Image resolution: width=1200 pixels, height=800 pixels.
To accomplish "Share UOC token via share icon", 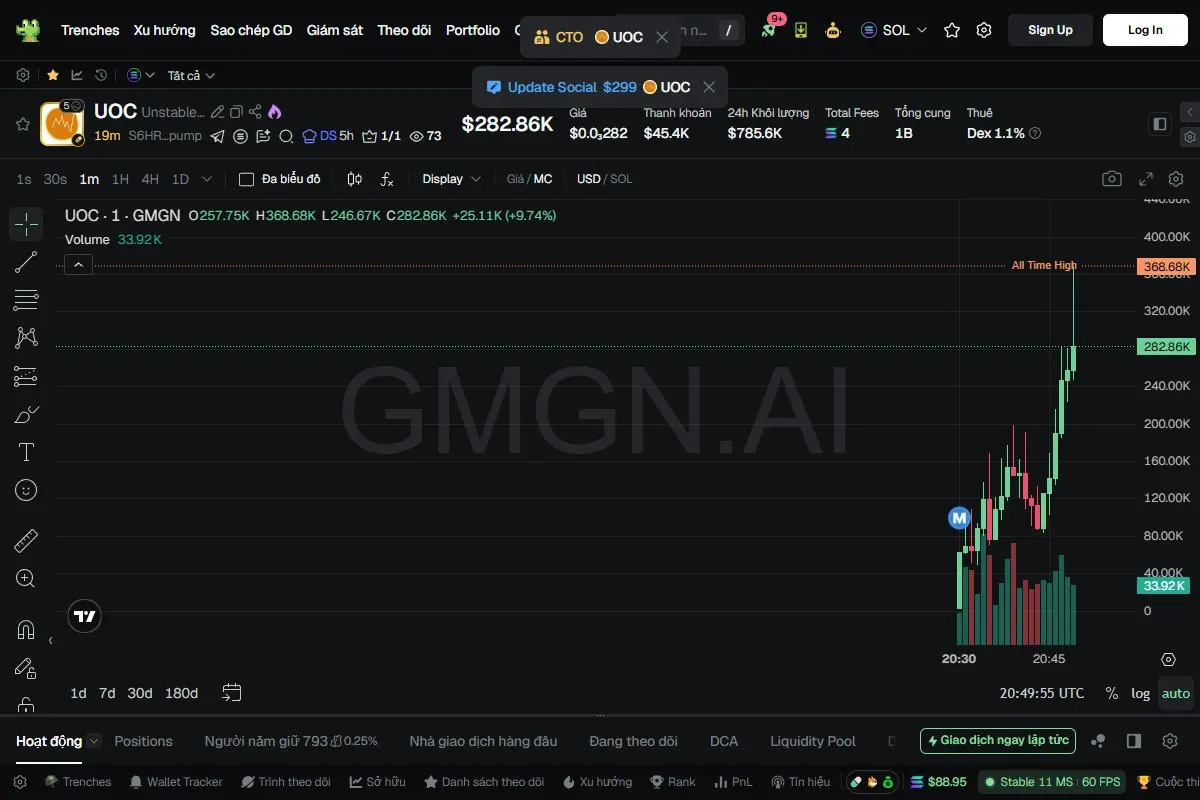I will coord(255,112).
